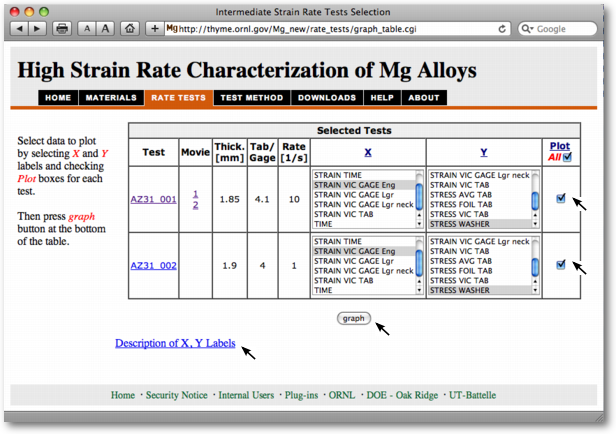Switch to the TEST METHOD tab
This screenshot has height=434, width=616.
(251, 98)
